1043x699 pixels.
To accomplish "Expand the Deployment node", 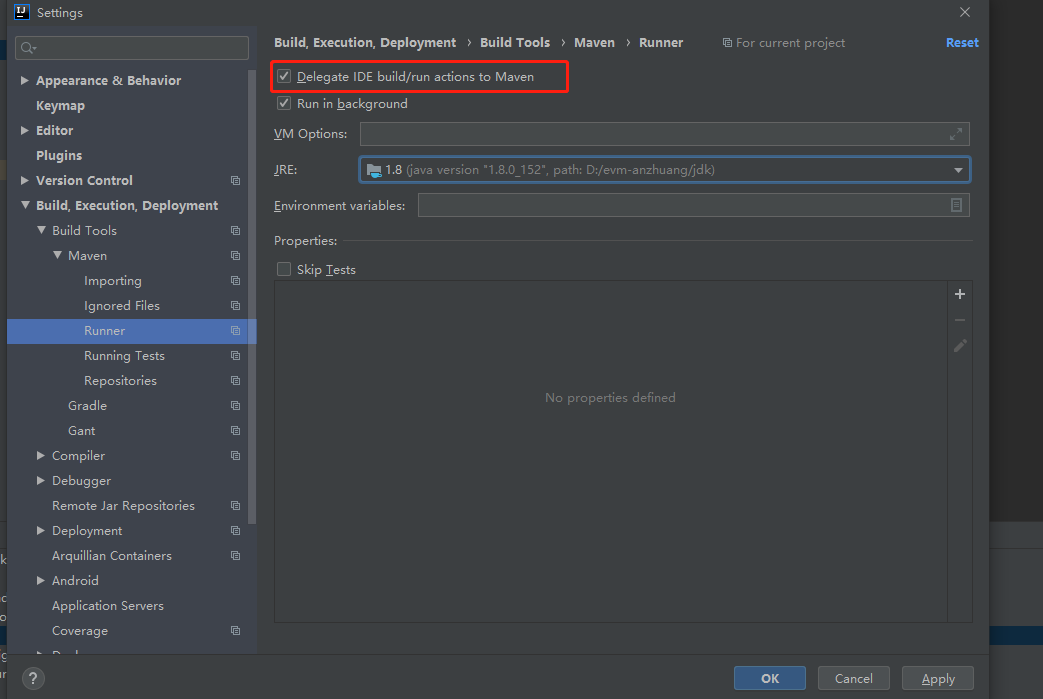I will point(41,530).
